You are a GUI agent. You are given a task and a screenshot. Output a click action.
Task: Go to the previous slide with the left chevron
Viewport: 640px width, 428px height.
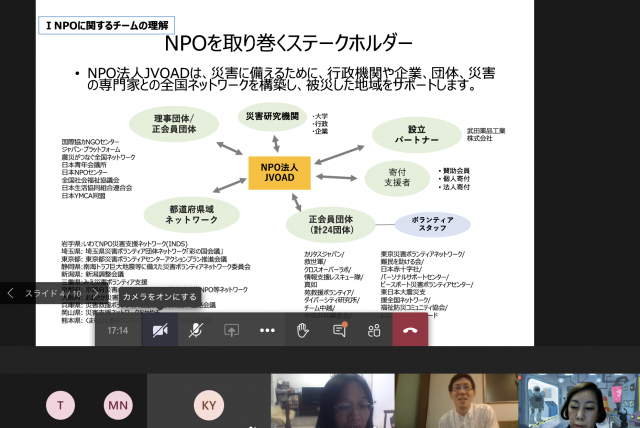11,293
